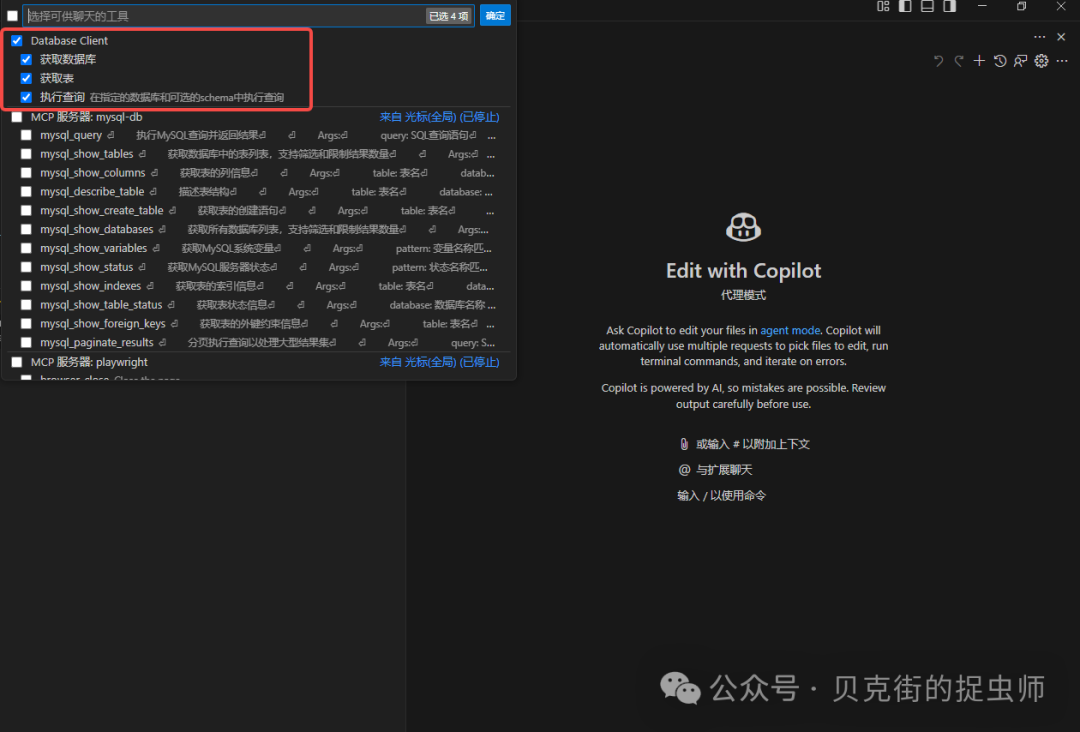Click the 已选 4 项 badge
Image resolution: width=1080 pixels, height=732 pixels.
point(448,16)
